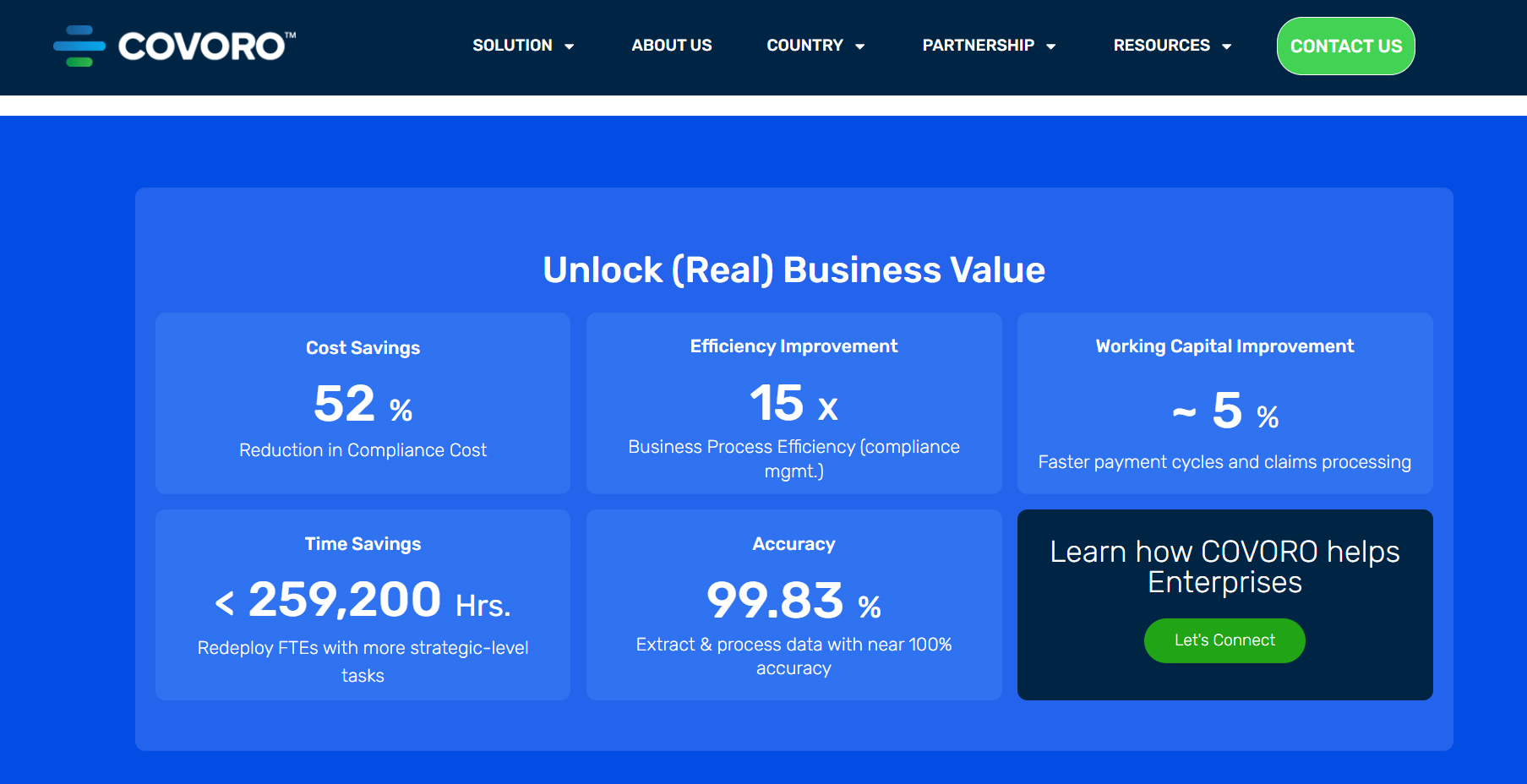This screenshot has width=1527, height=784.
Task: Expand the Partnership dropdown arrow
Action: [x=1051, y=46]
